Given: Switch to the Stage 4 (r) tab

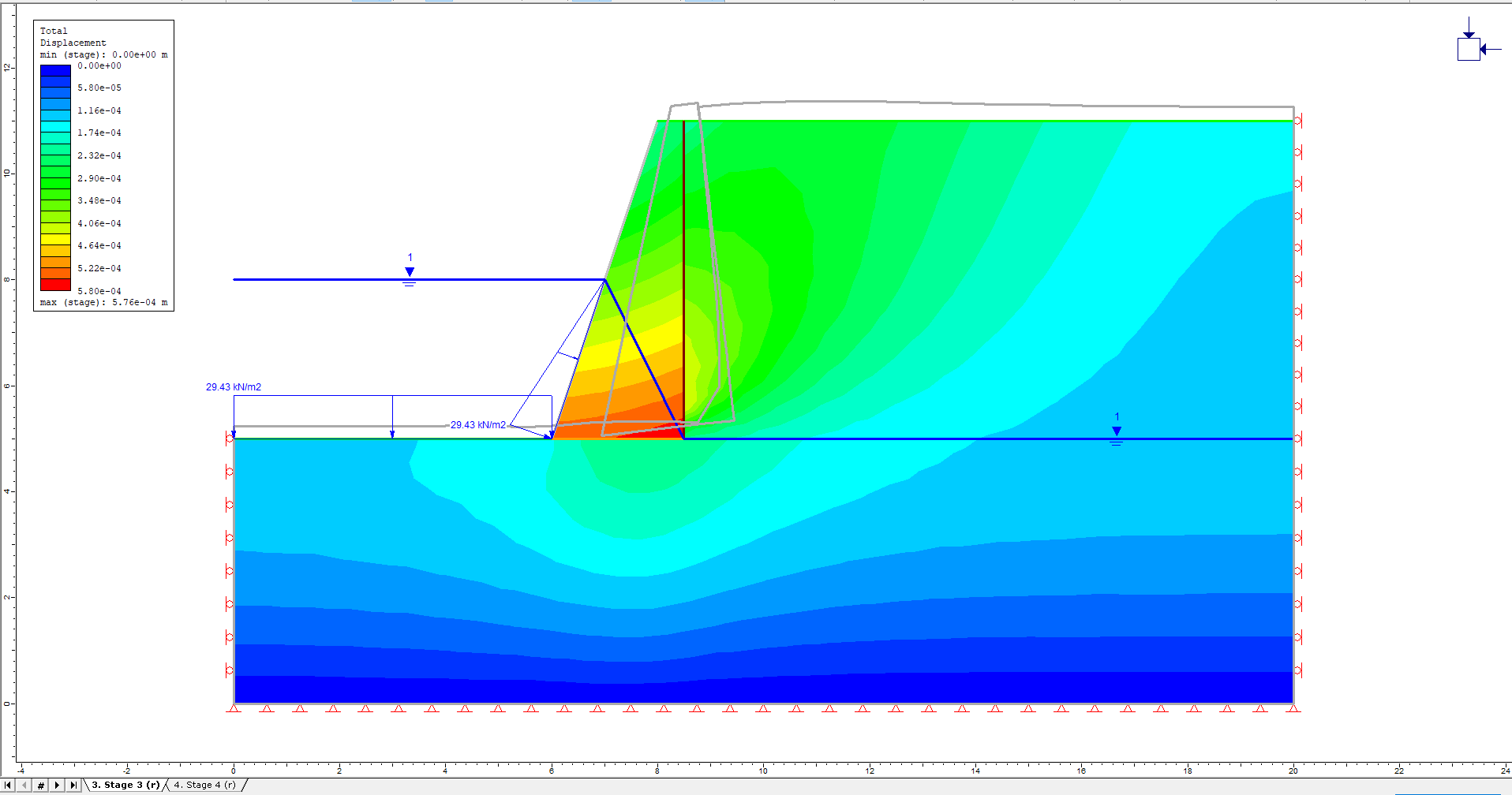Looking at the screenshot, I should 204,786.
